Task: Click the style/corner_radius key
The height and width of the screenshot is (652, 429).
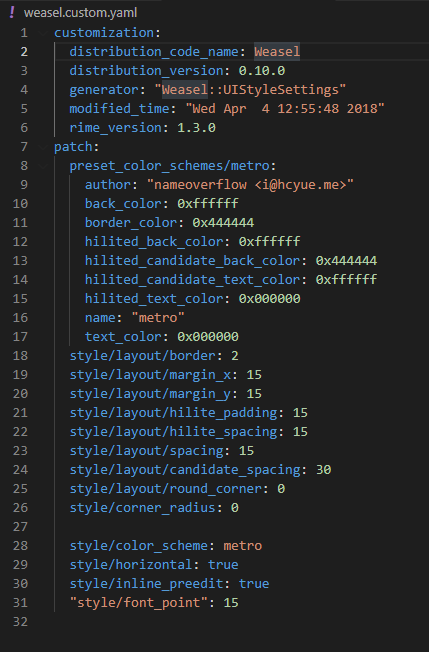Action: (143, 507)
